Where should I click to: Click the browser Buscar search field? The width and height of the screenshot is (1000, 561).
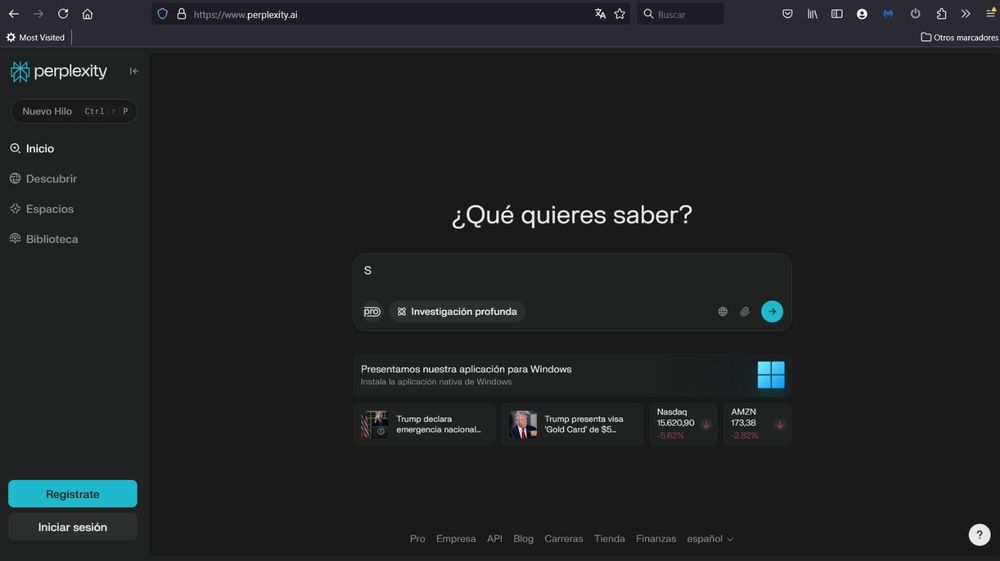tap(680, 14)
